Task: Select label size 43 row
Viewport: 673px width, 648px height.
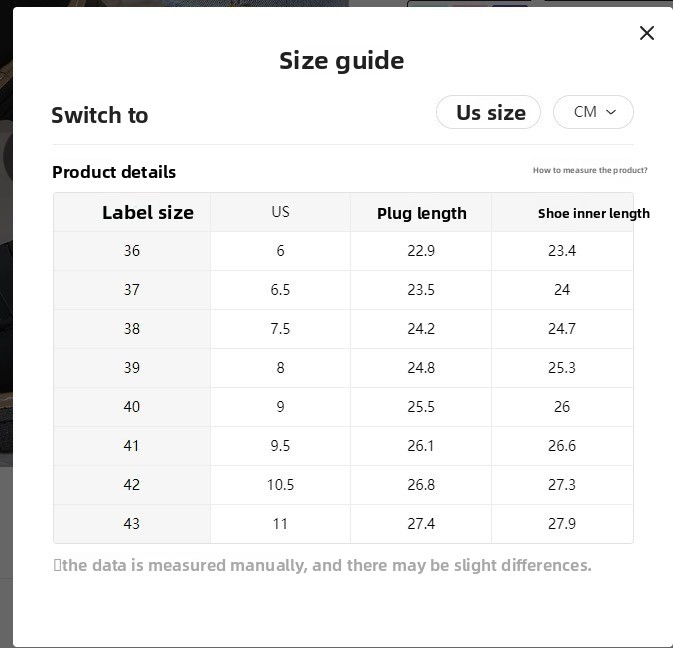Action: click(x=132, y=524)
